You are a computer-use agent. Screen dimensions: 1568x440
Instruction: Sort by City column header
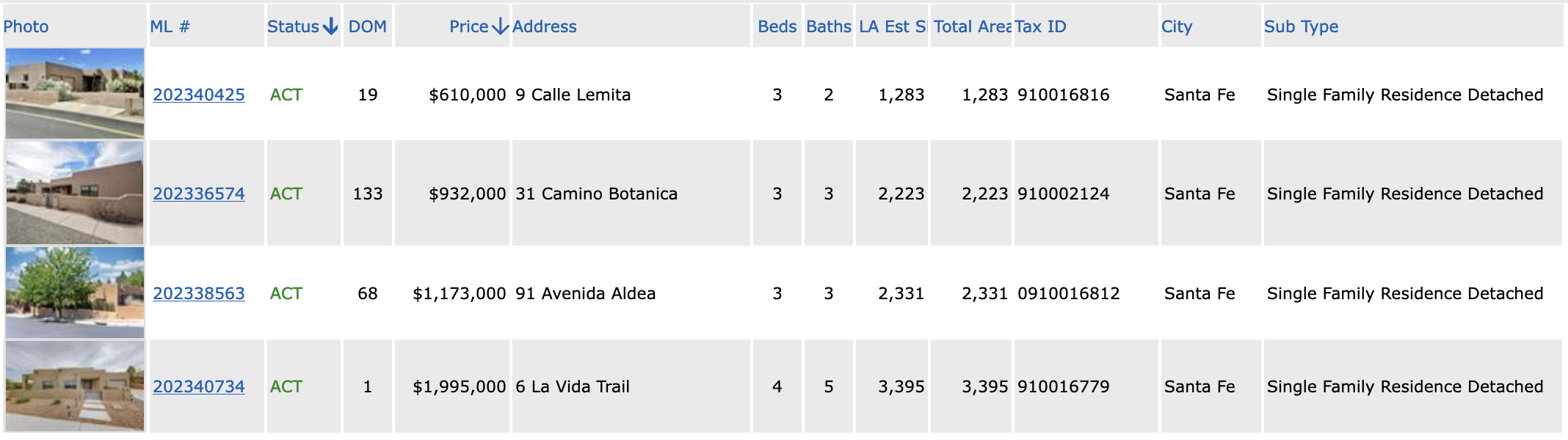(1177, 27)
